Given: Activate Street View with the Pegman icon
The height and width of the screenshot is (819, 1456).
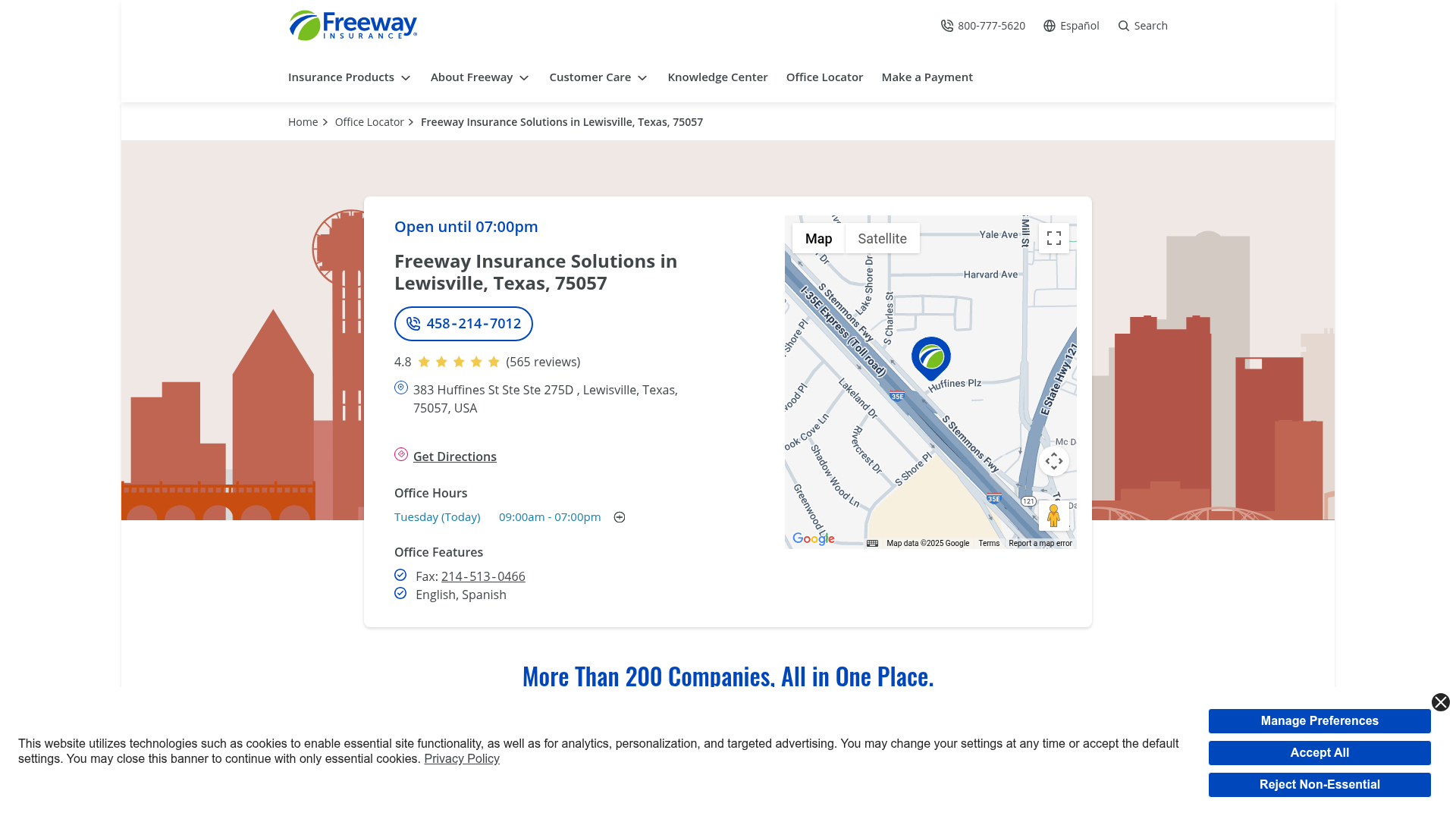Looking at the screenshot, I should pyautogui.click(x=1055, y=516).
